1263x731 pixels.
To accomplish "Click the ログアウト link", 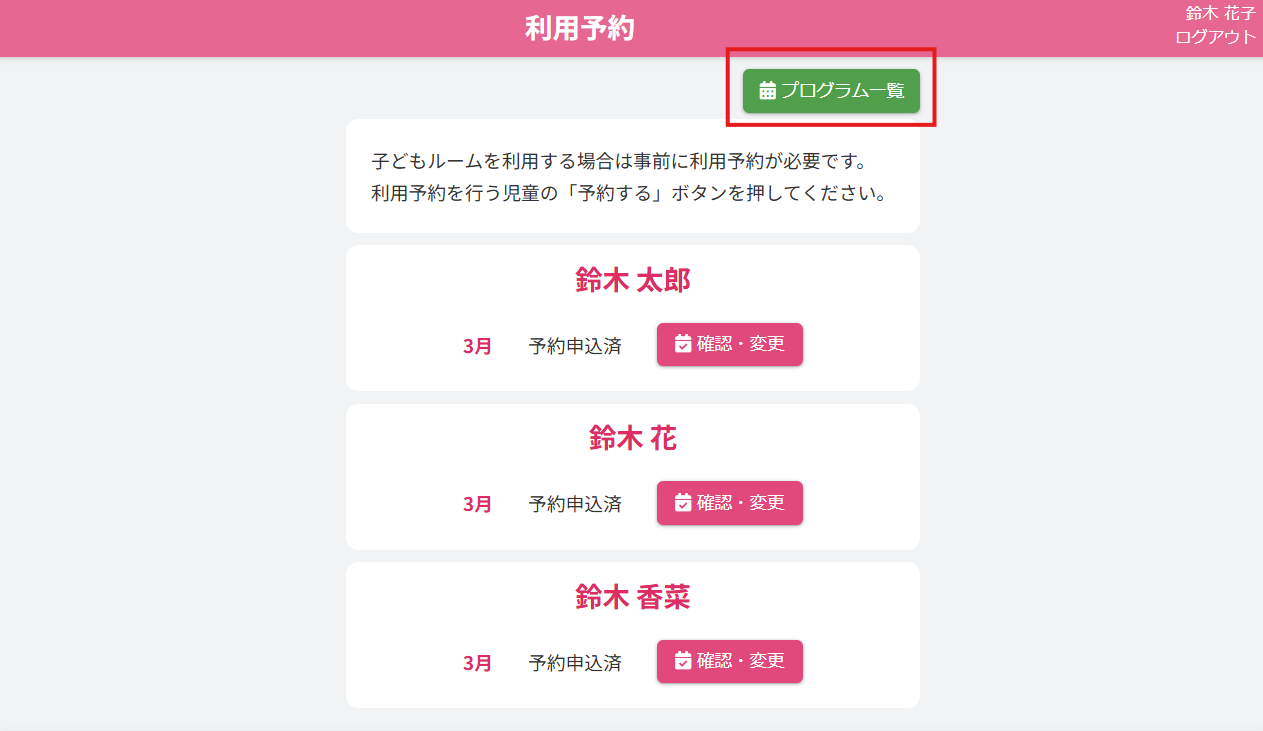I will pyautogui.click(x=1215, y=37).
